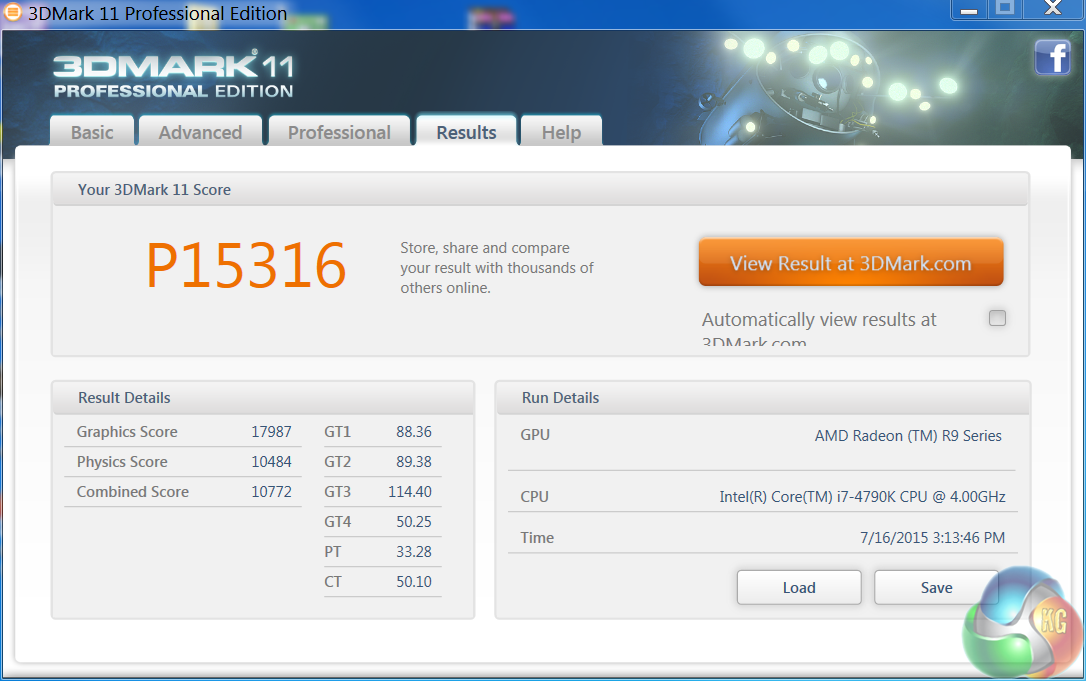The width and height of the screenshot is (1086, 681).
Task: Switch to the Basic tab
Action: coord(92,132)
